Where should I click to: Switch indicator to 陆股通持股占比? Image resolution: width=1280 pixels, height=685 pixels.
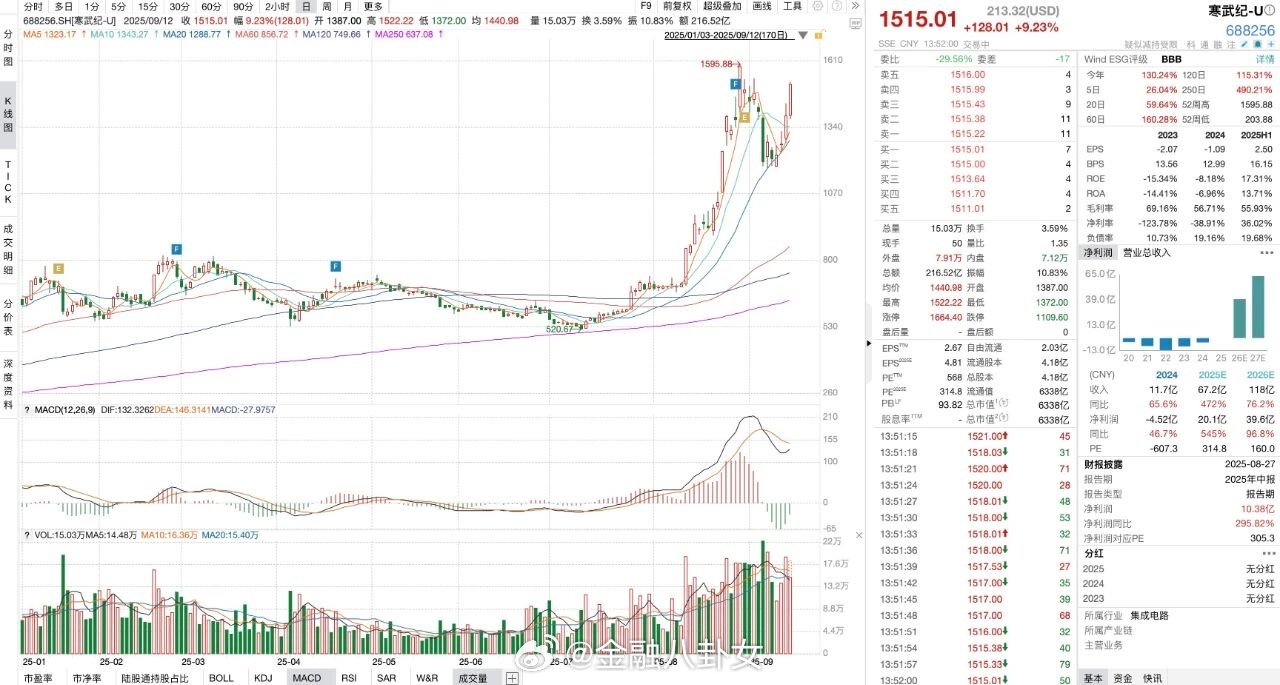pos(155,678)
